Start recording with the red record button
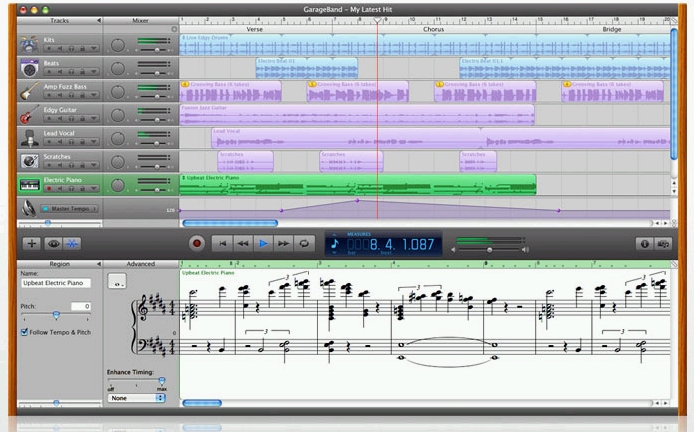 click(197, 243)
